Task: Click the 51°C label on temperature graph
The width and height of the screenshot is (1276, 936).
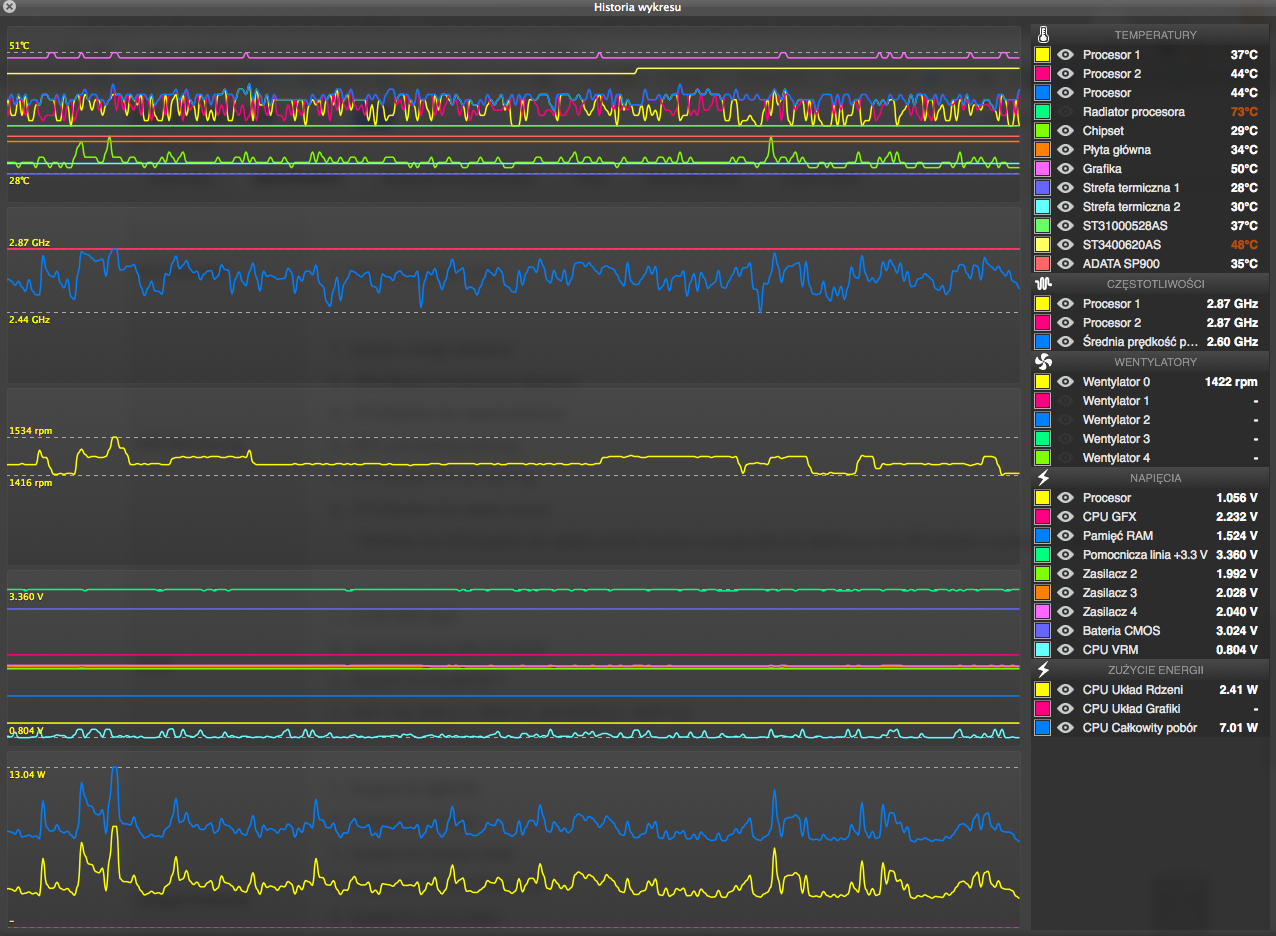Action: pos(20,46)
